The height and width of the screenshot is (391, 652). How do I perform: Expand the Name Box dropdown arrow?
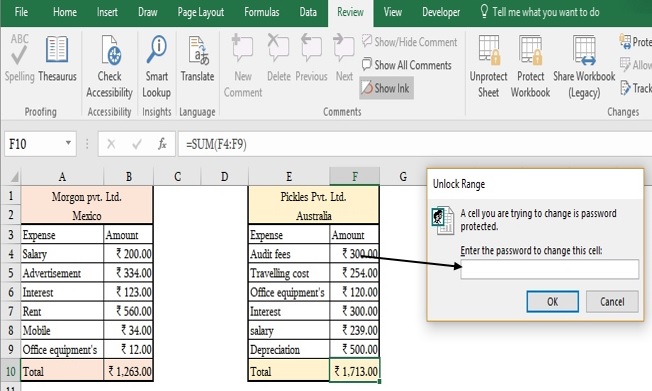click(68, 143)
